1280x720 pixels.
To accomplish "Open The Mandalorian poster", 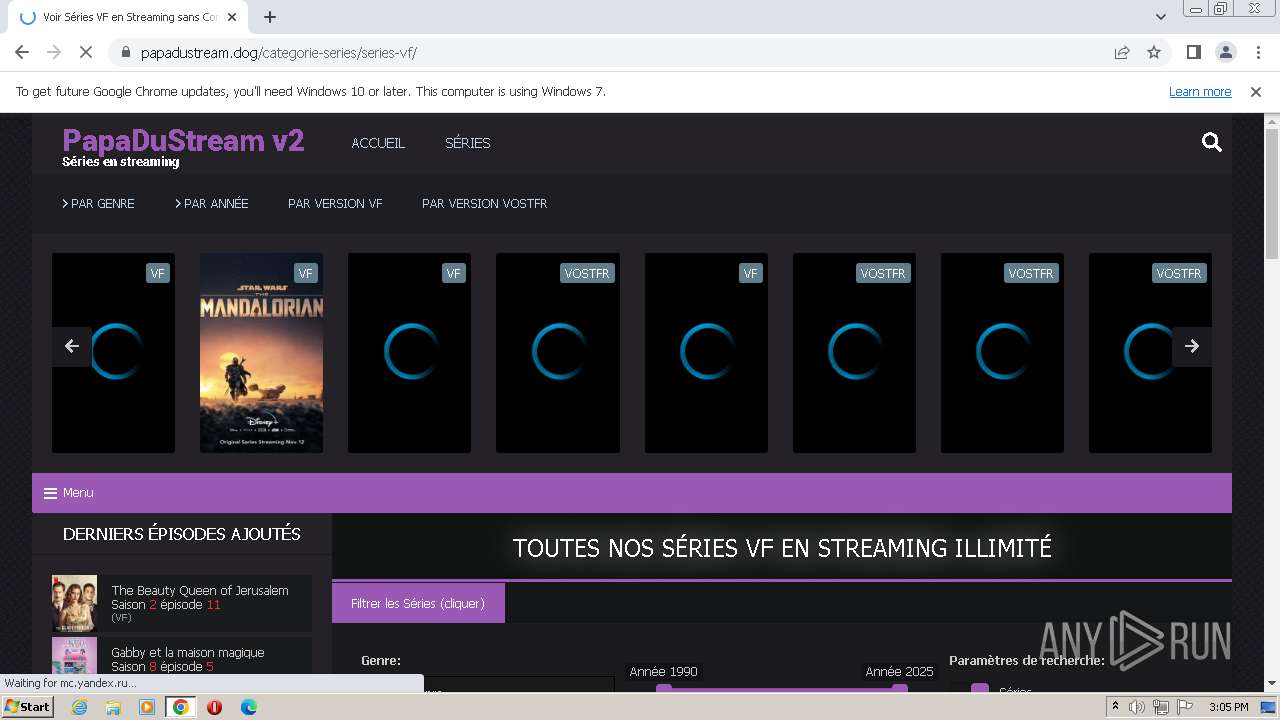I will pos(261,353).
